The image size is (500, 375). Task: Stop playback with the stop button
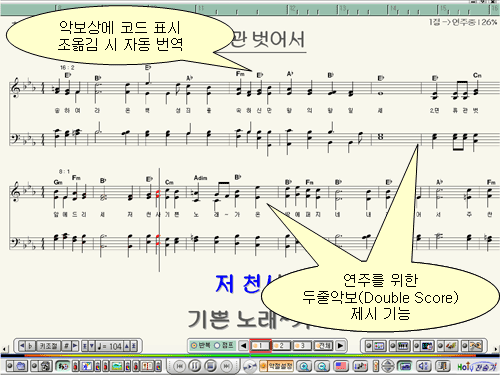pos(210,366)
